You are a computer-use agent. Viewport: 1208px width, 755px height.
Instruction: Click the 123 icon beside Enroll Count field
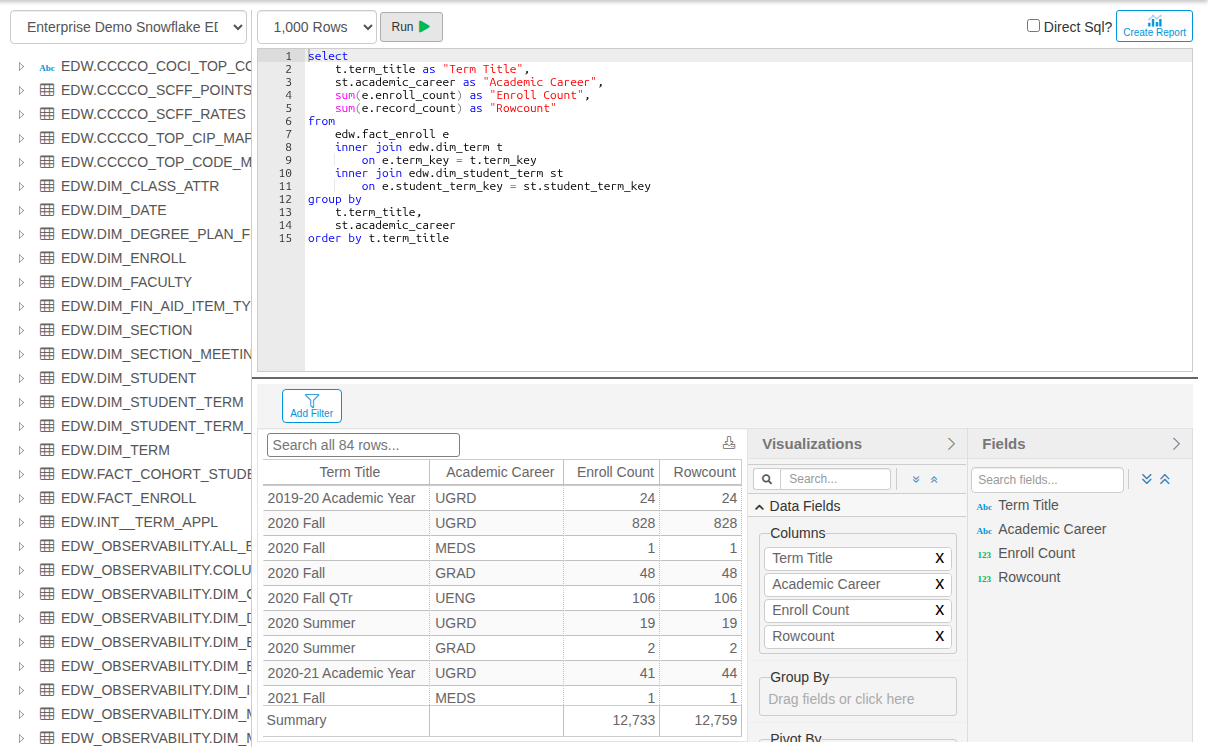pos(984,554)
